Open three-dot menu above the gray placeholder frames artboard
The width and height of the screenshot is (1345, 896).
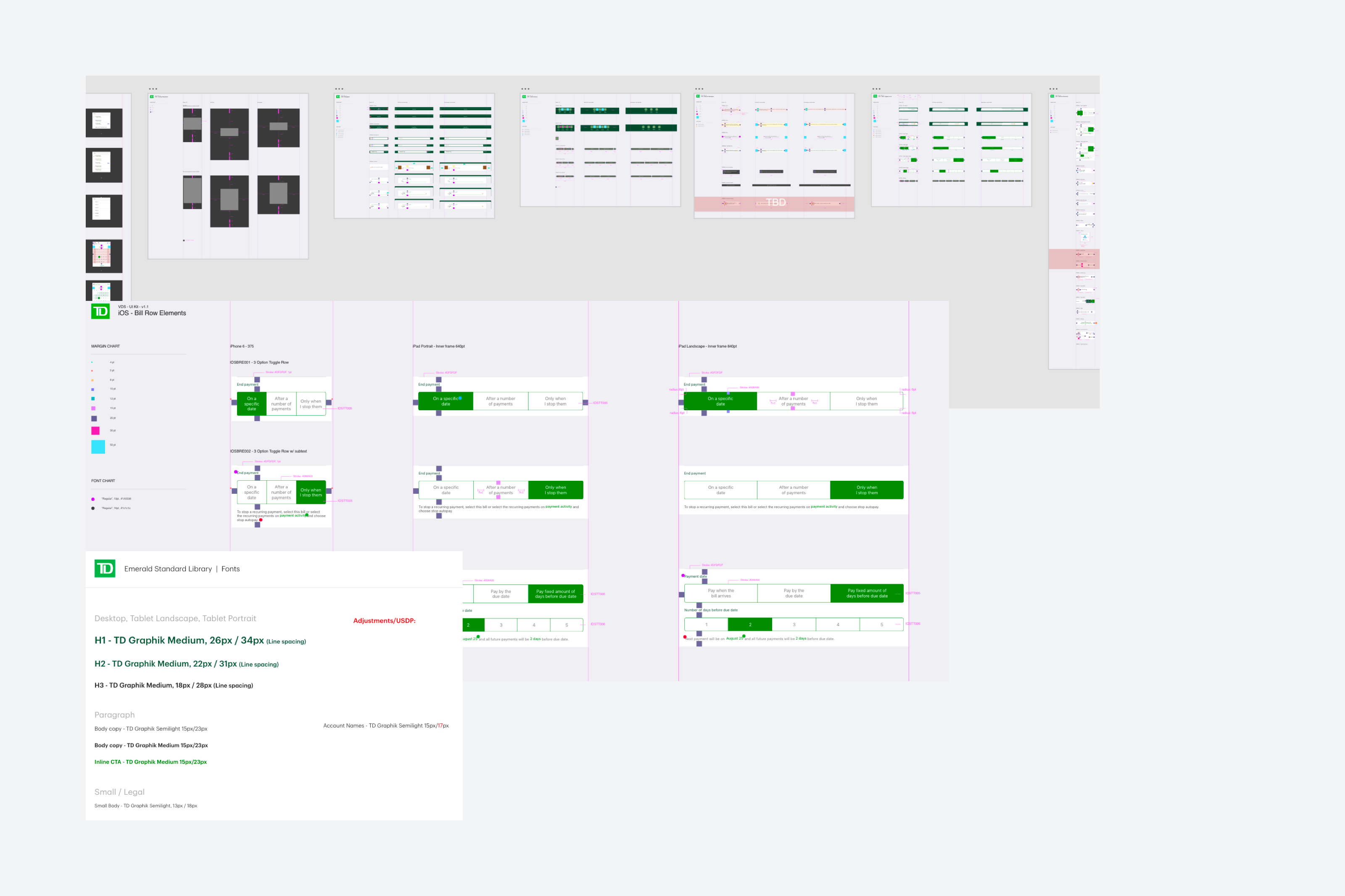click(153, 89)
